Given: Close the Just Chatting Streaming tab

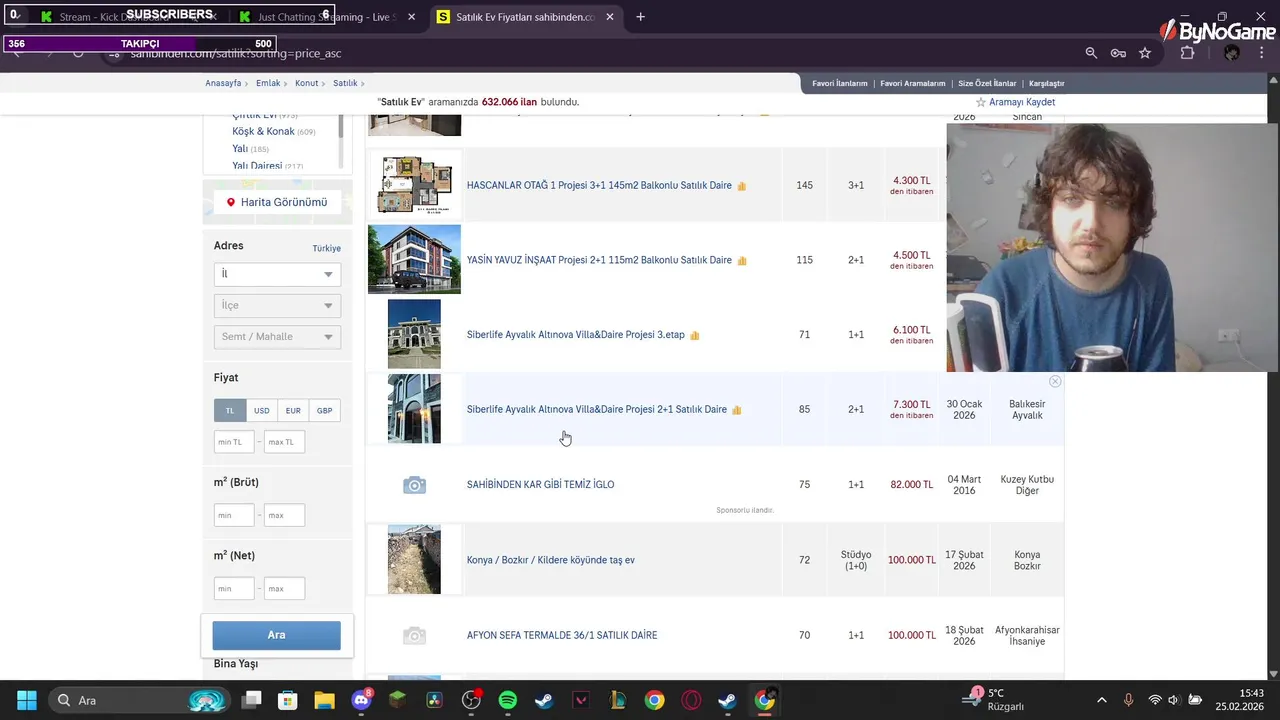Looking at the screenshot, I should point(411,17).
